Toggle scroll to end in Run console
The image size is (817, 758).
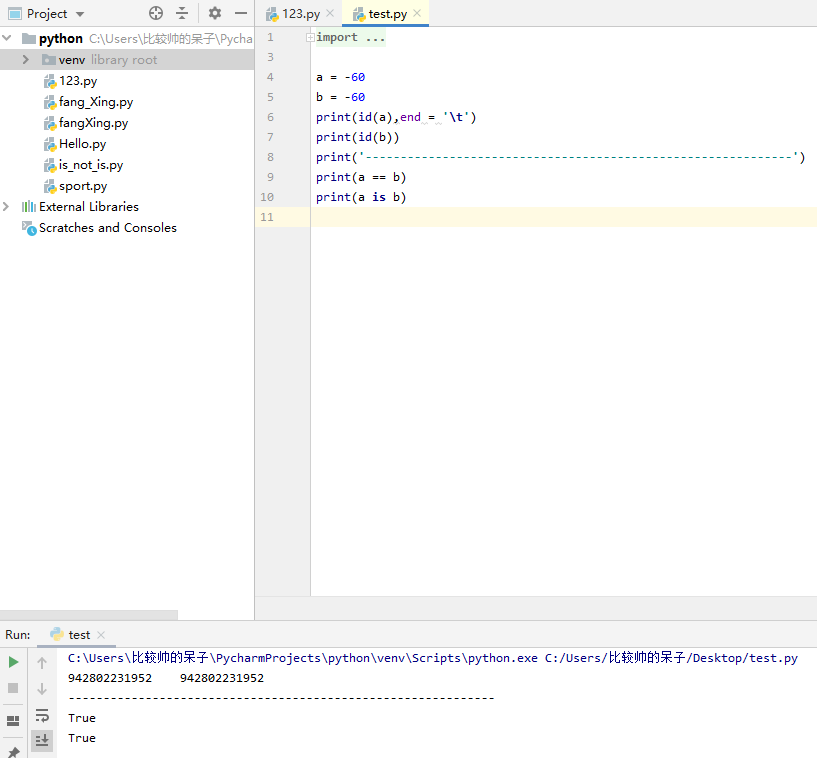(x=42, y=740)
